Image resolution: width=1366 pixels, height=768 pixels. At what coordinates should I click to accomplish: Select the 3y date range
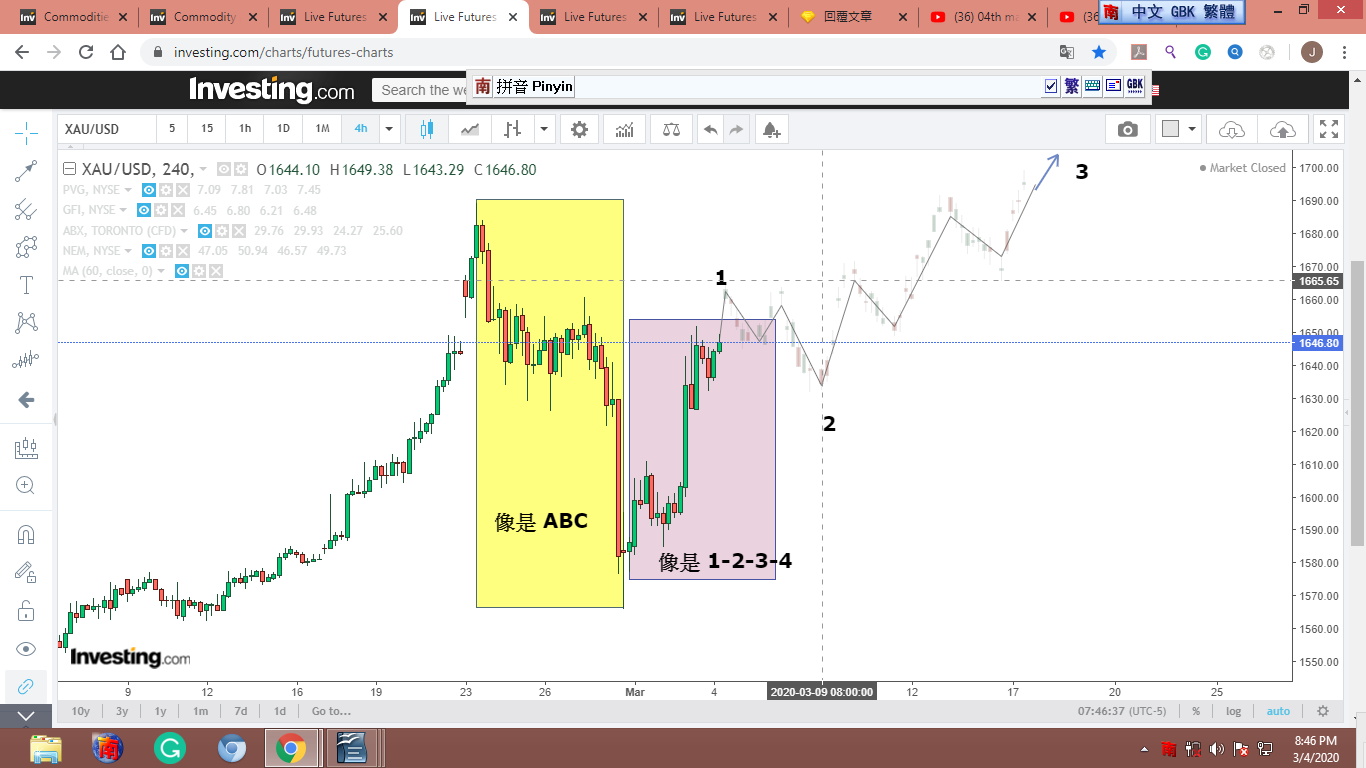(121, 711)
